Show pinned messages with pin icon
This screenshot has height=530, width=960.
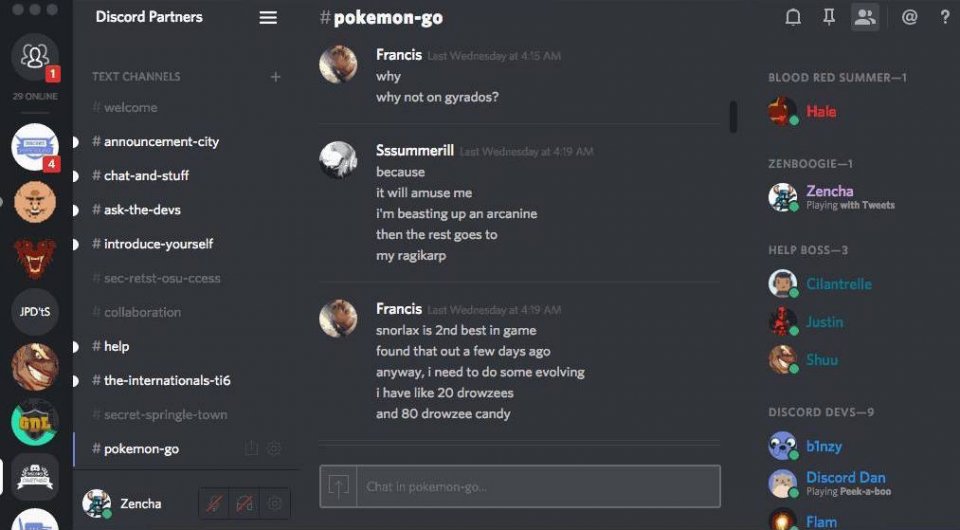(x=829, y=17)
